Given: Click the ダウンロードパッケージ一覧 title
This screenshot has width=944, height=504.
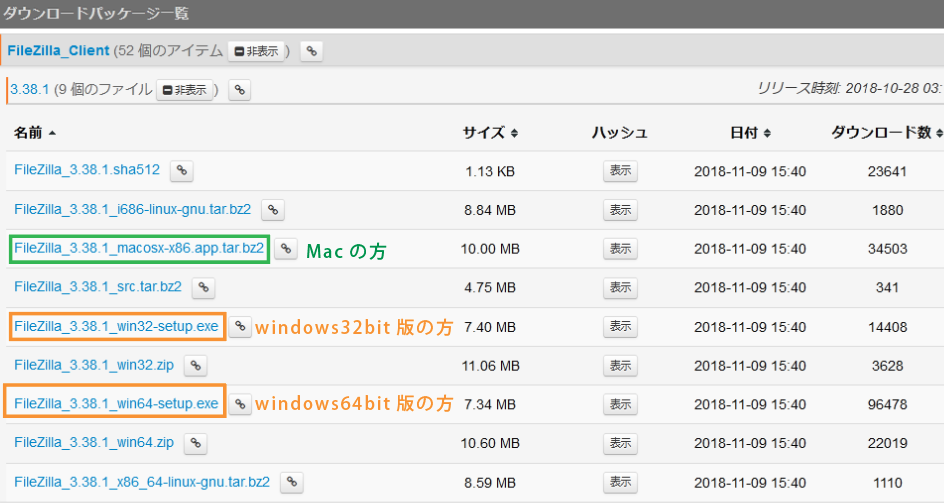Looking at the screenshot, I should (96, 13).
